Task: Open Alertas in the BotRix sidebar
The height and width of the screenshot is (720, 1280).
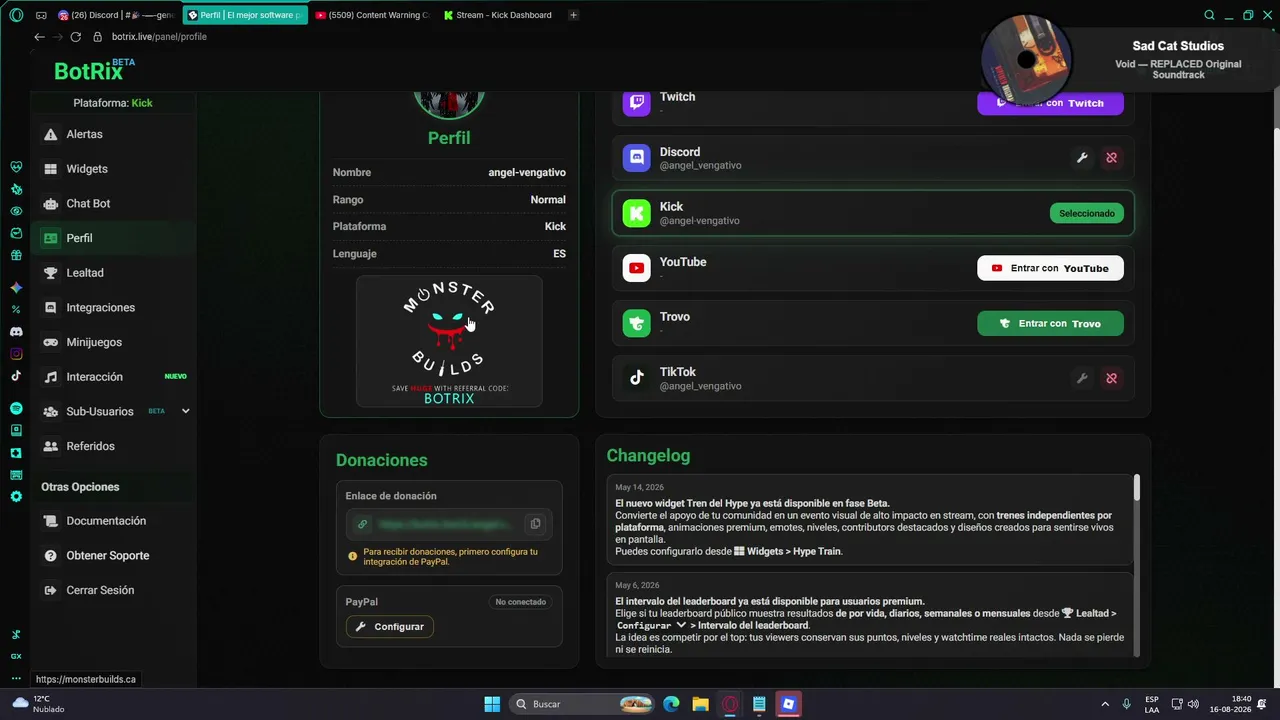Action: tap(84, 134)
